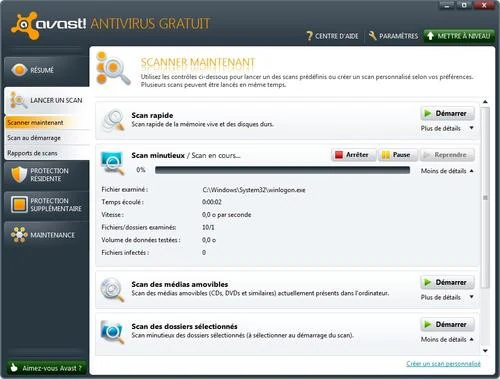Click the red stop icon on Arrêter
Viewport: 500px width, 379px height.
click(339, 155)
